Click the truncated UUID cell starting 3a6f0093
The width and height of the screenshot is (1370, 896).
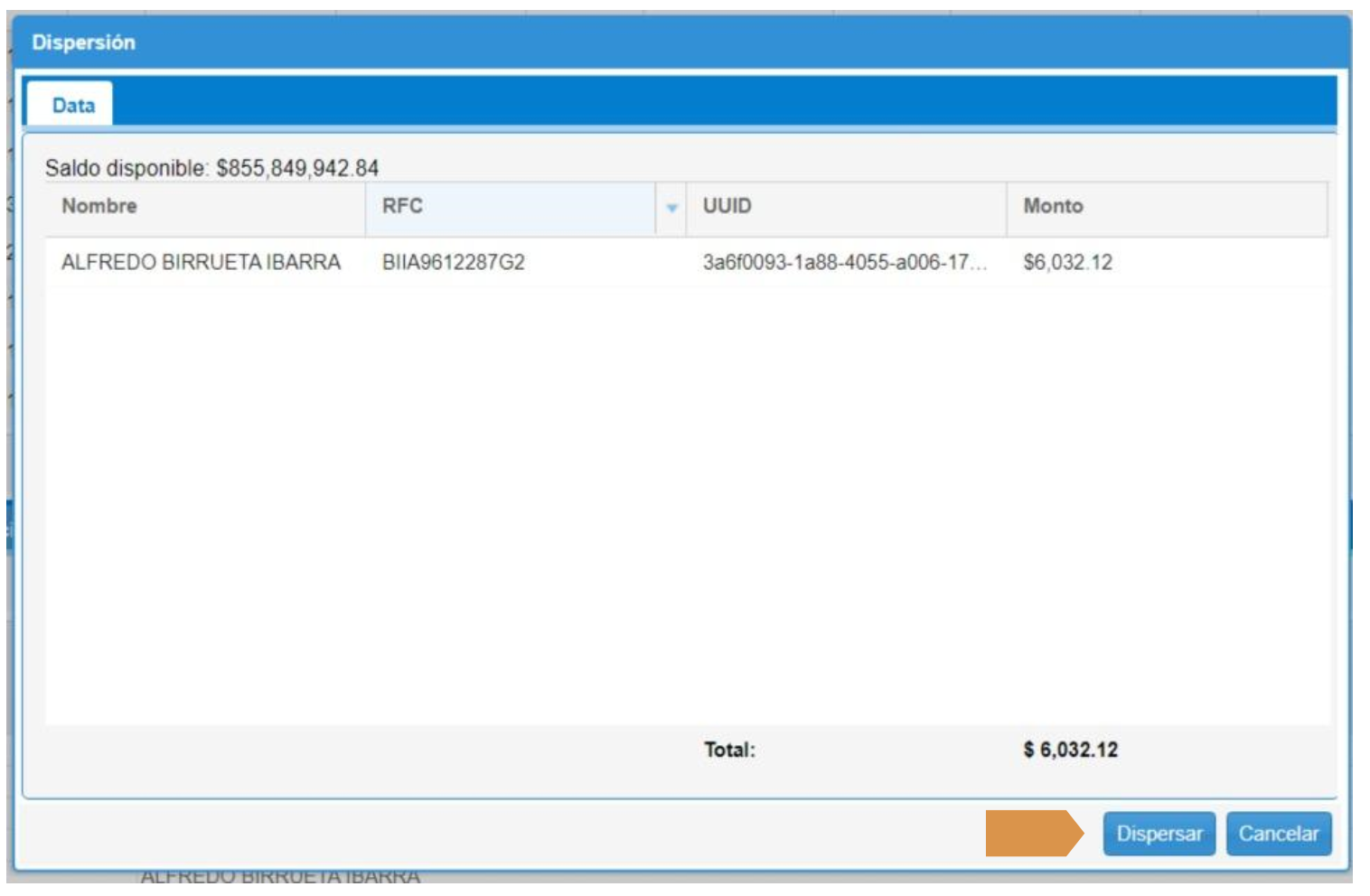coord(844,263)
